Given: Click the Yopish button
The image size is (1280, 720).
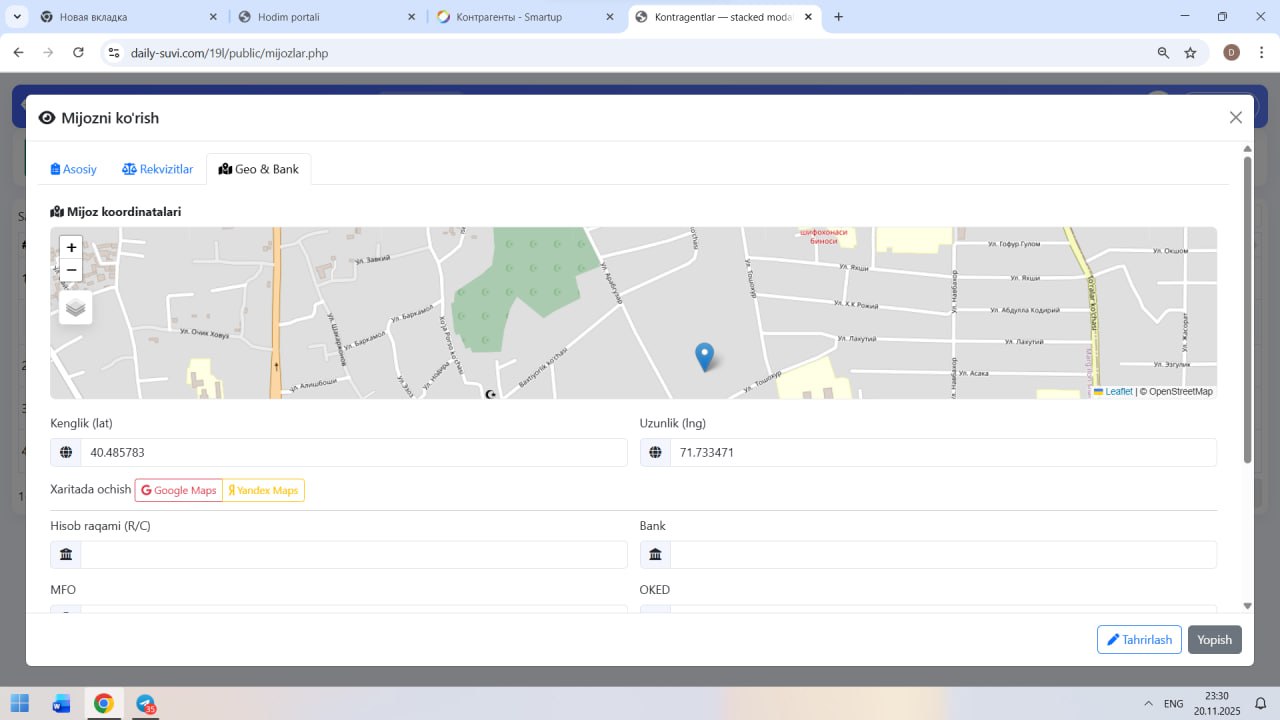Looking at the screenshot, I should pos(1214,640).
